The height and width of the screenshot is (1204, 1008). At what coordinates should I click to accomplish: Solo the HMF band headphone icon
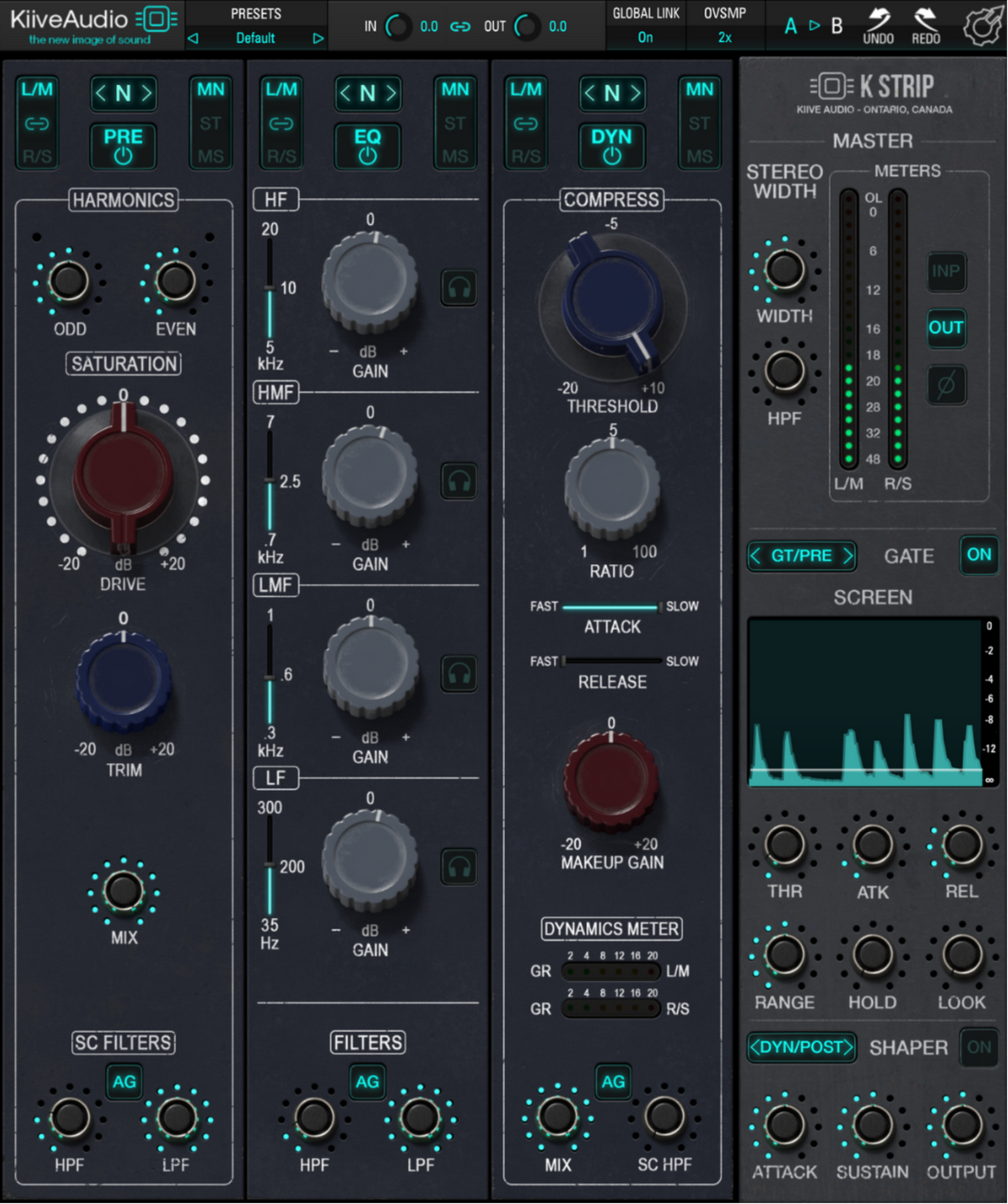coord(459,481)
